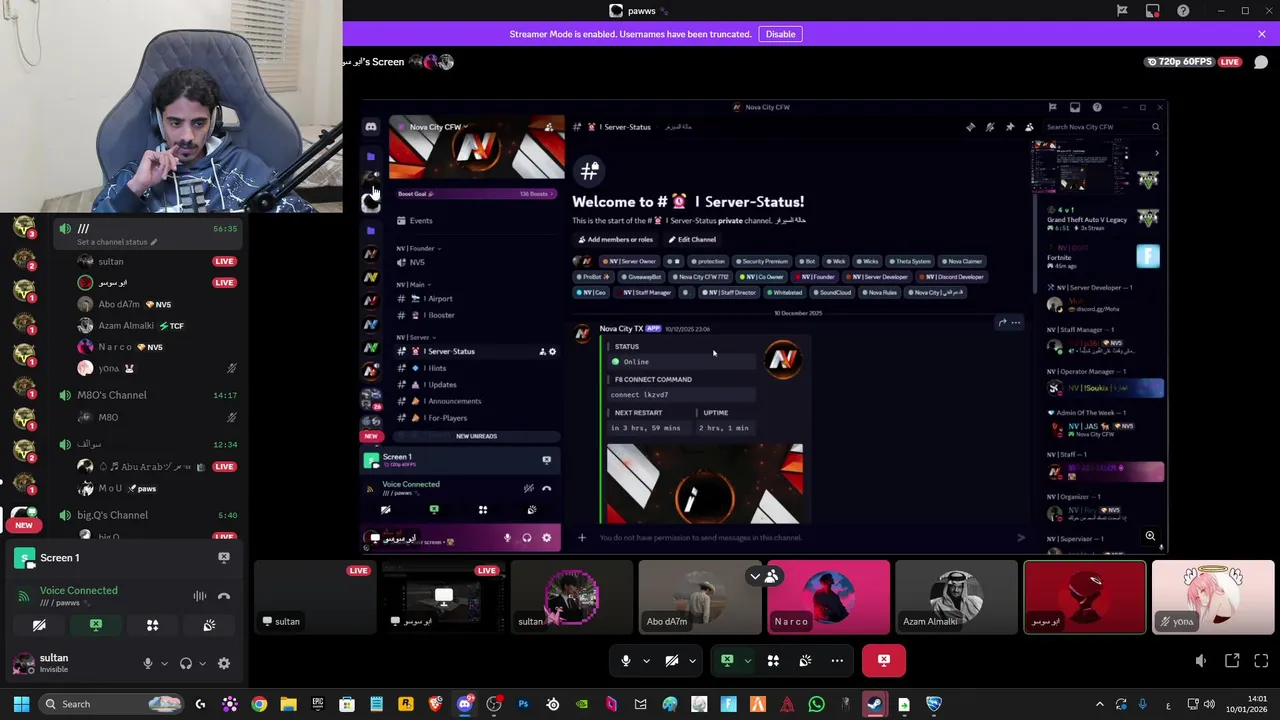This screenshot has width=1280, height=720.
Task: Open Windows Start menu
Action: point(21,704)
